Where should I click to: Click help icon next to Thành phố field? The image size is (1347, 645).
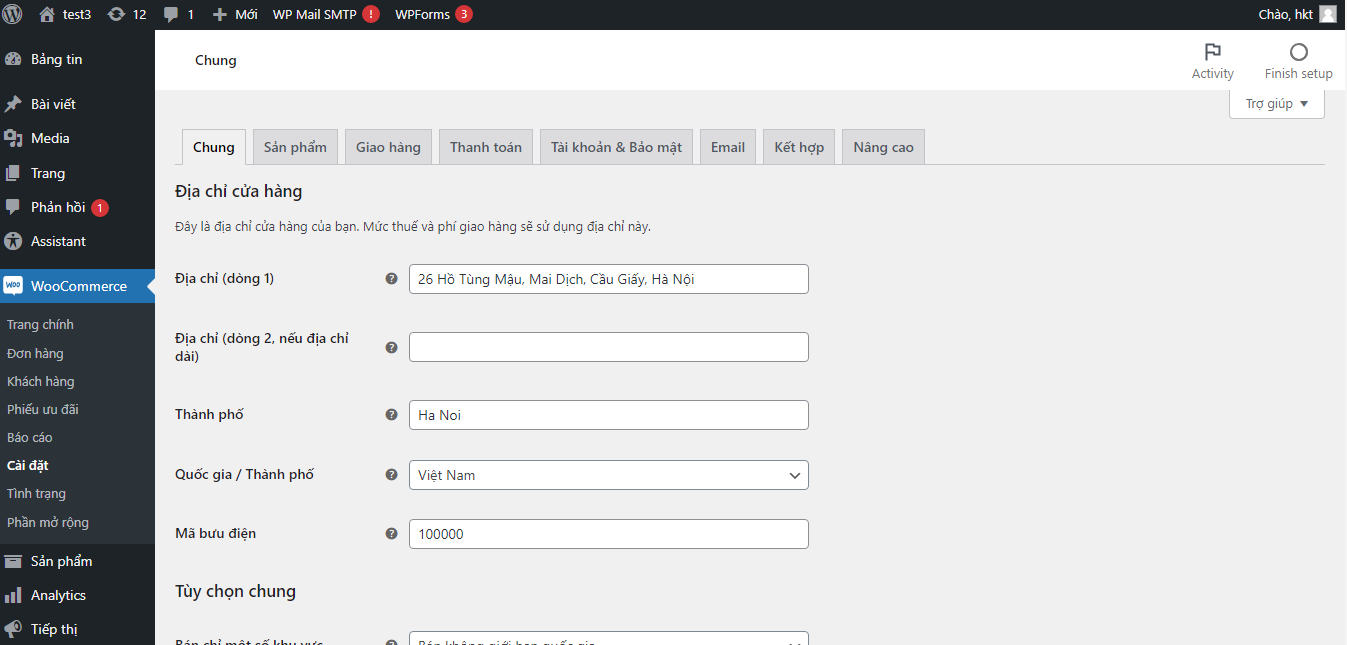[392, 415]
